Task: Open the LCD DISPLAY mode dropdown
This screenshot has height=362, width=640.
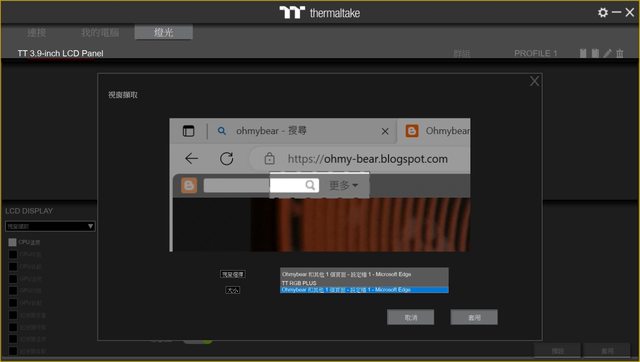Action: pyautogui.click(x=50, y=226)
